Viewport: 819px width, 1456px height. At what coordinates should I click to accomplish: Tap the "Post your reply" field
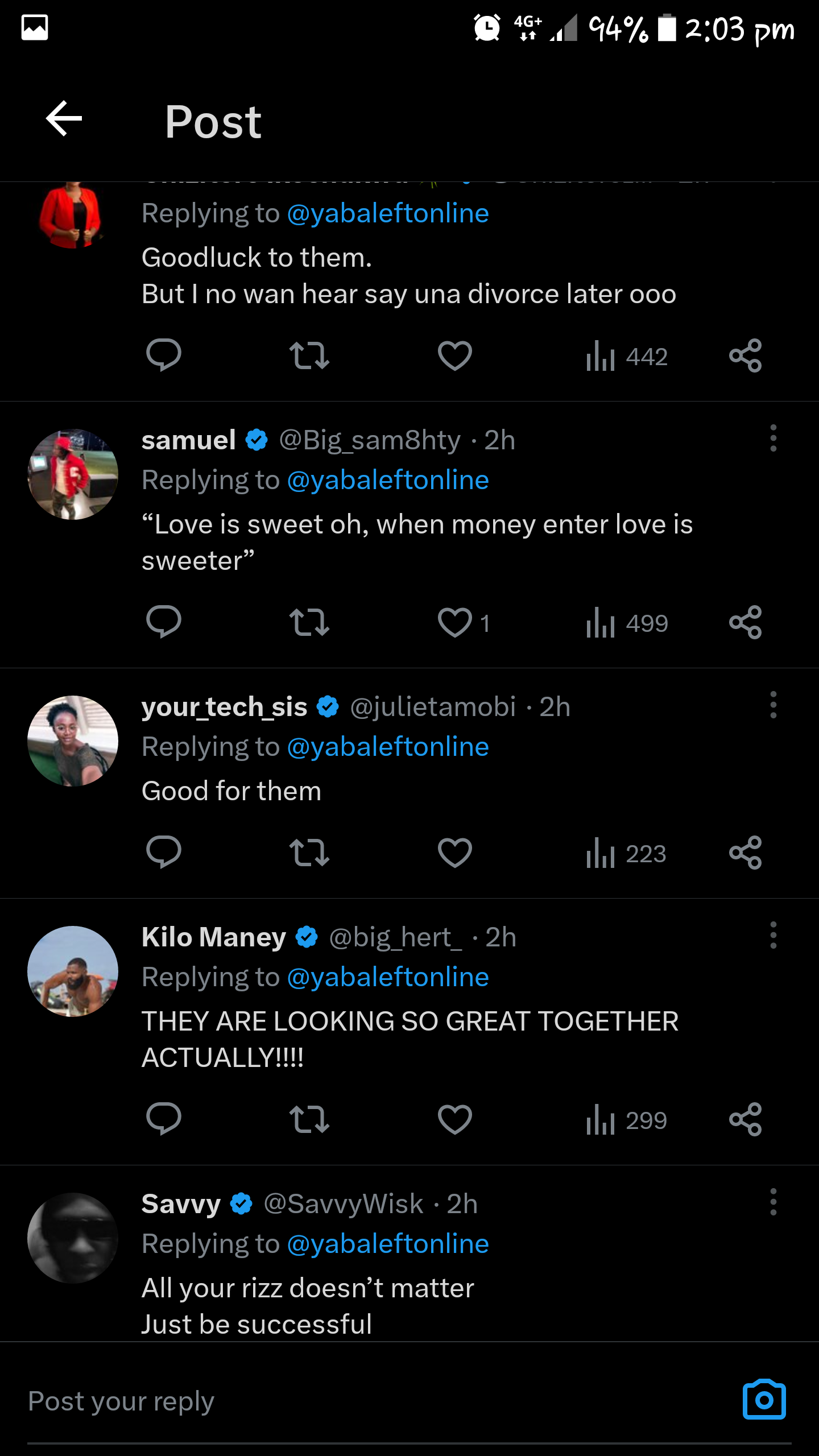[341, 1401]
